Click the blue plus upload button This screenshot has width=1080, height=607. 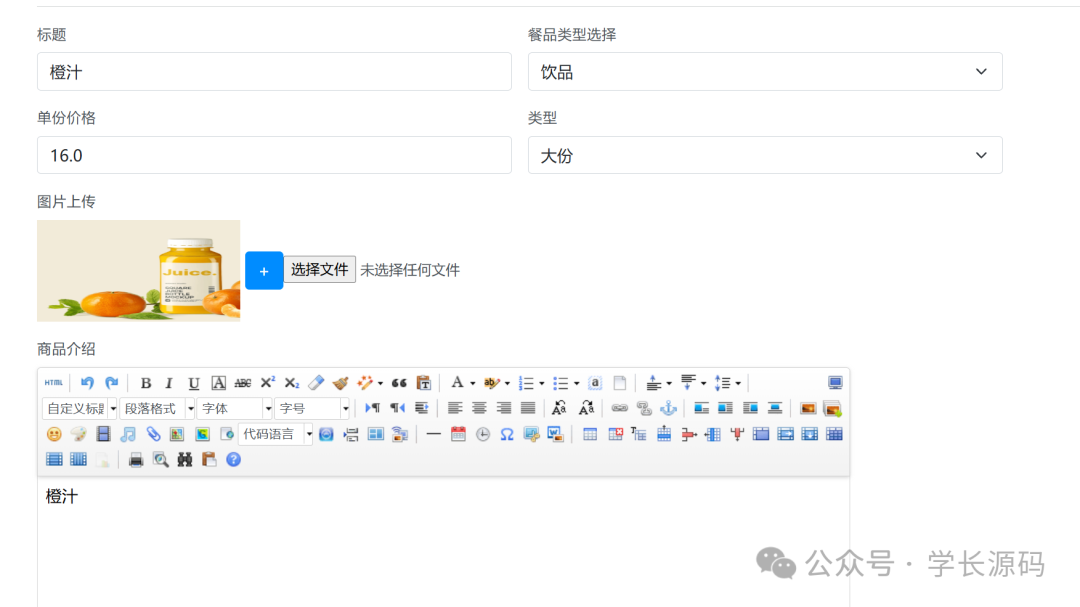pos(264,271)
